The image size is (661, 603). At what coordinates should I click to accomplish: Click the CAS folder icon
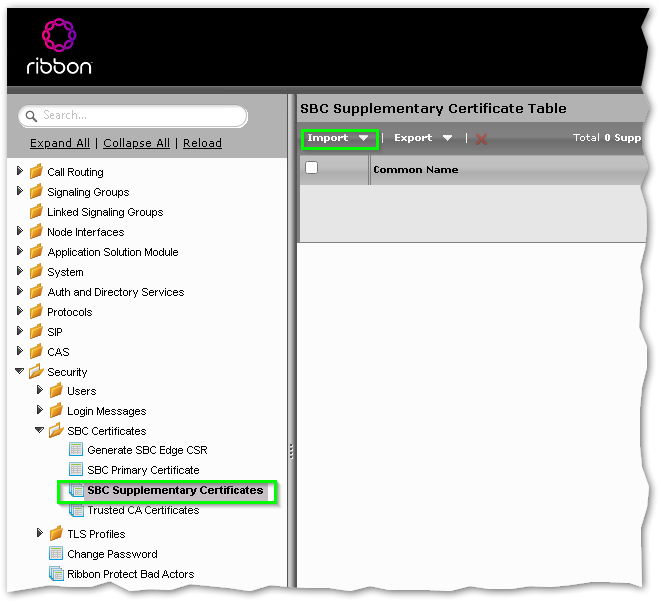36,352
